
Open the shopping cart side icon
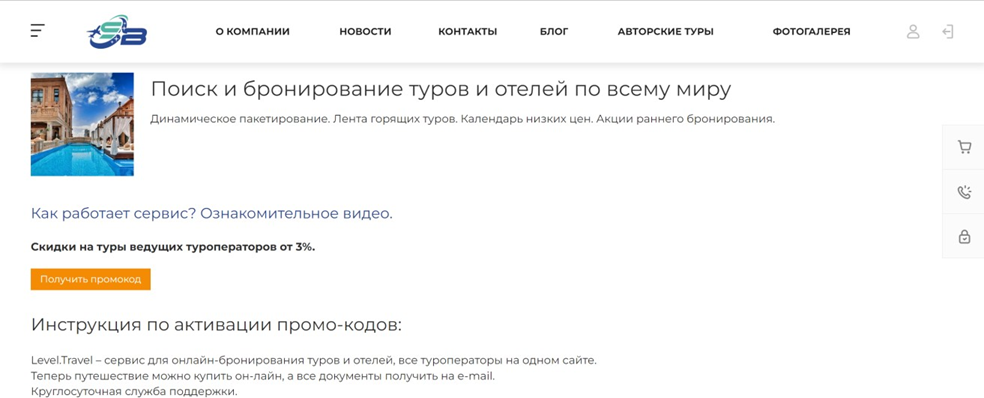[964, 148]
